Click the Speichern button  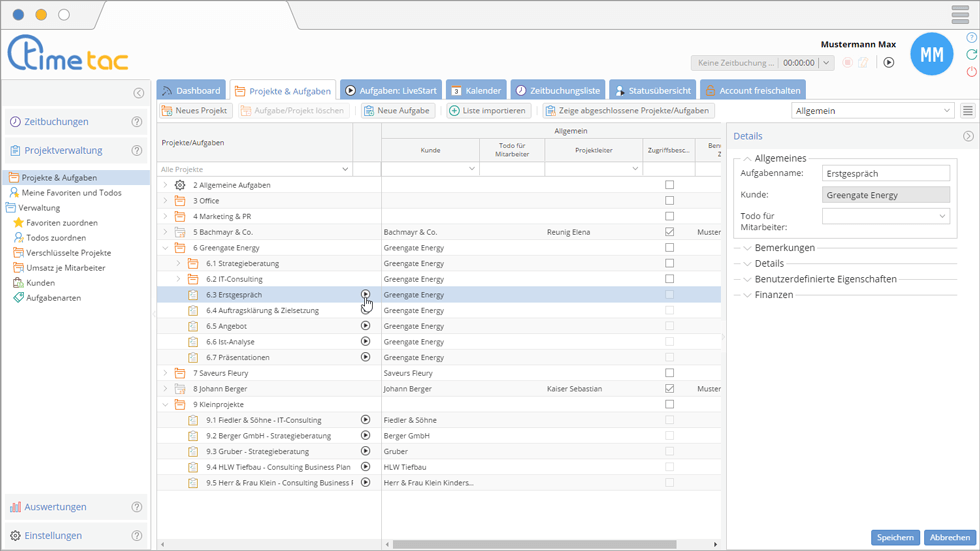pos(895,537)
